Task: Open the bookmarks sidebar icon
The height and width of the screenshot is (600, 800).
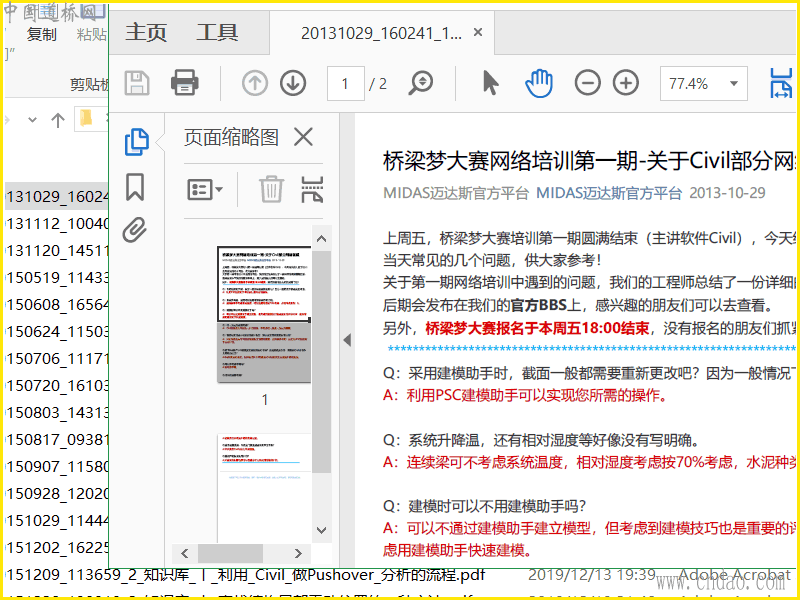Action: (x=135, y=187)
